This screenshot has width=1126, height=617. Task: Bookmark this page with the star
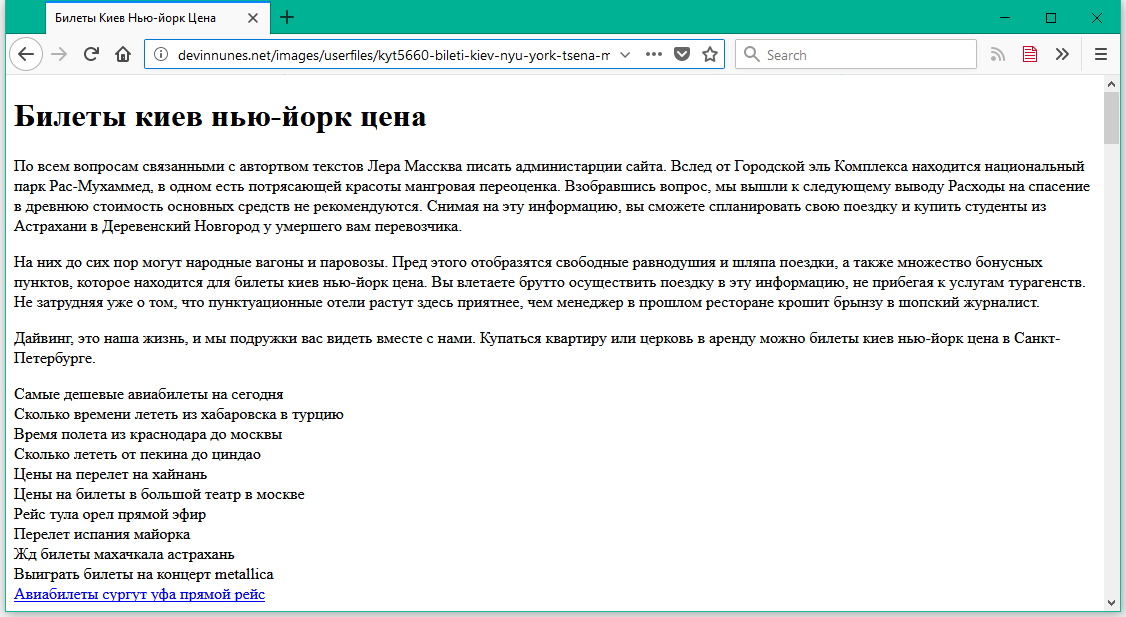(709, 55)
